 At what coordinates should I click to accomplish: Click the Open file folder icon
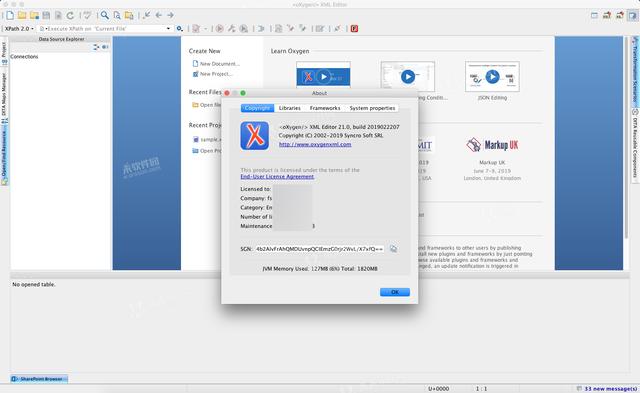[22, 16]
